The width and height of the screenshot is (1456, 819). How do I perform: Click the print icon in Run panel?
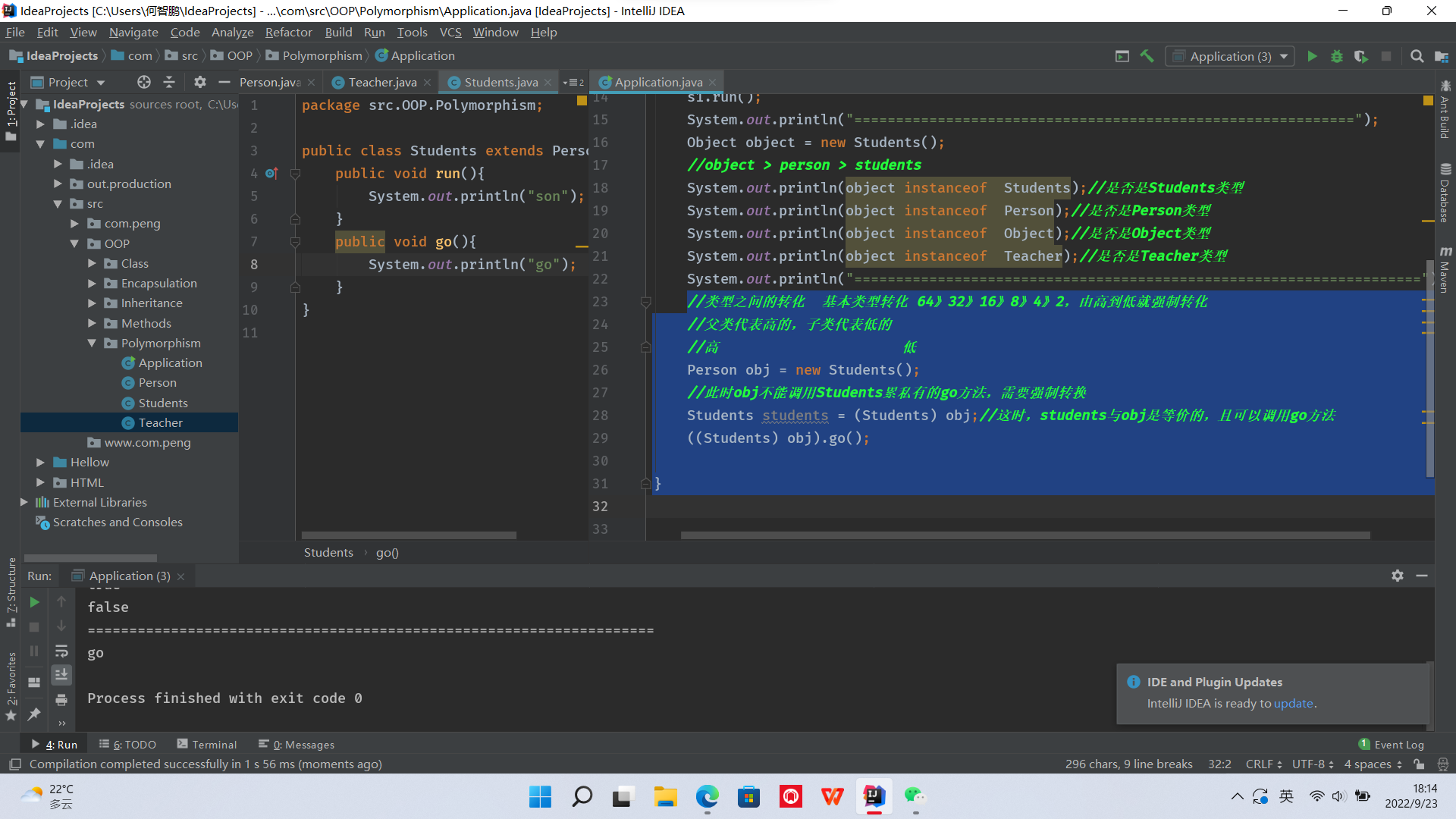(61, 699)
